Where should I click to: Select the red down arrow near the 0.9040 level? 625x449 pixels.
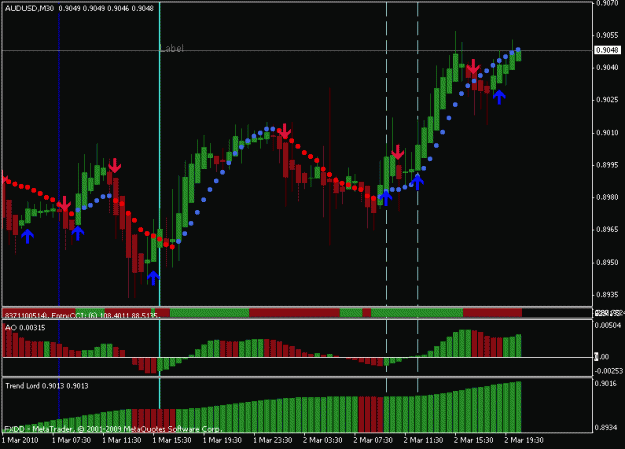point(473,67)
